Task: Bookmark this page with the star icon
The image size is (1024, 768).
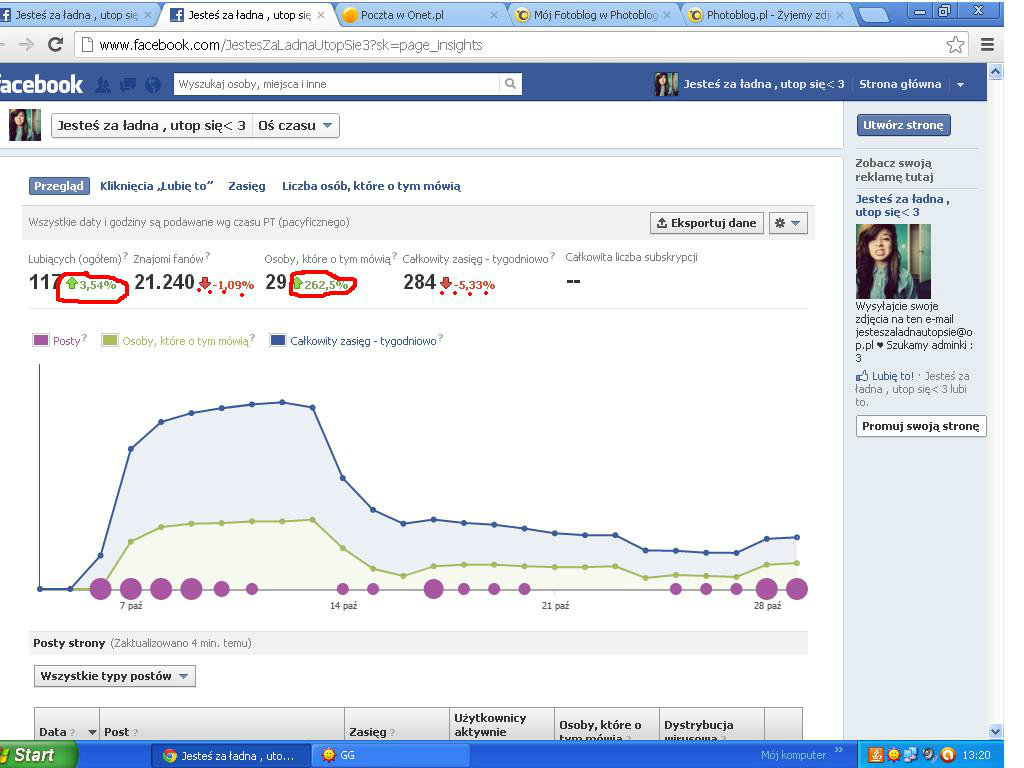Action: pyautogui.click(x=955, y=44)
